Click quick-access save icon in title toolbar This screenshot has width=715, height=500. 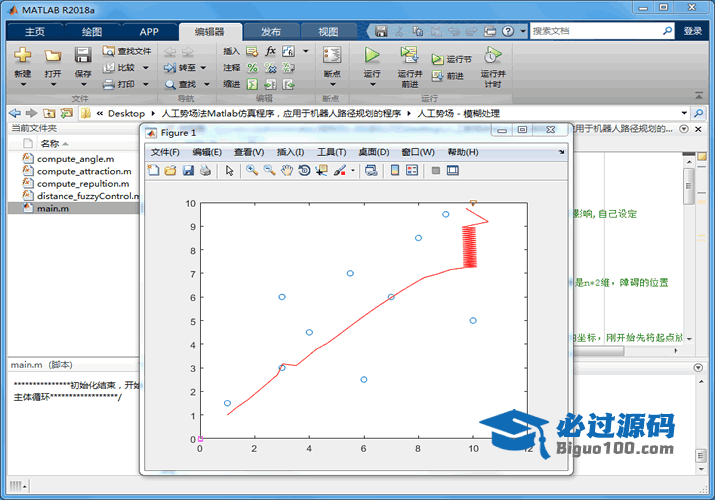coord(381,31)
